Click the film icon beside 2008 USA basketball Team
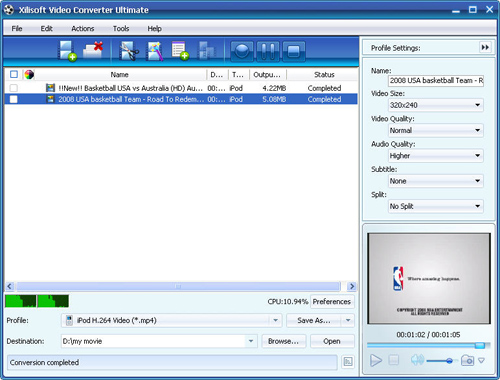500x380 pixels. (x=50, y=99)
